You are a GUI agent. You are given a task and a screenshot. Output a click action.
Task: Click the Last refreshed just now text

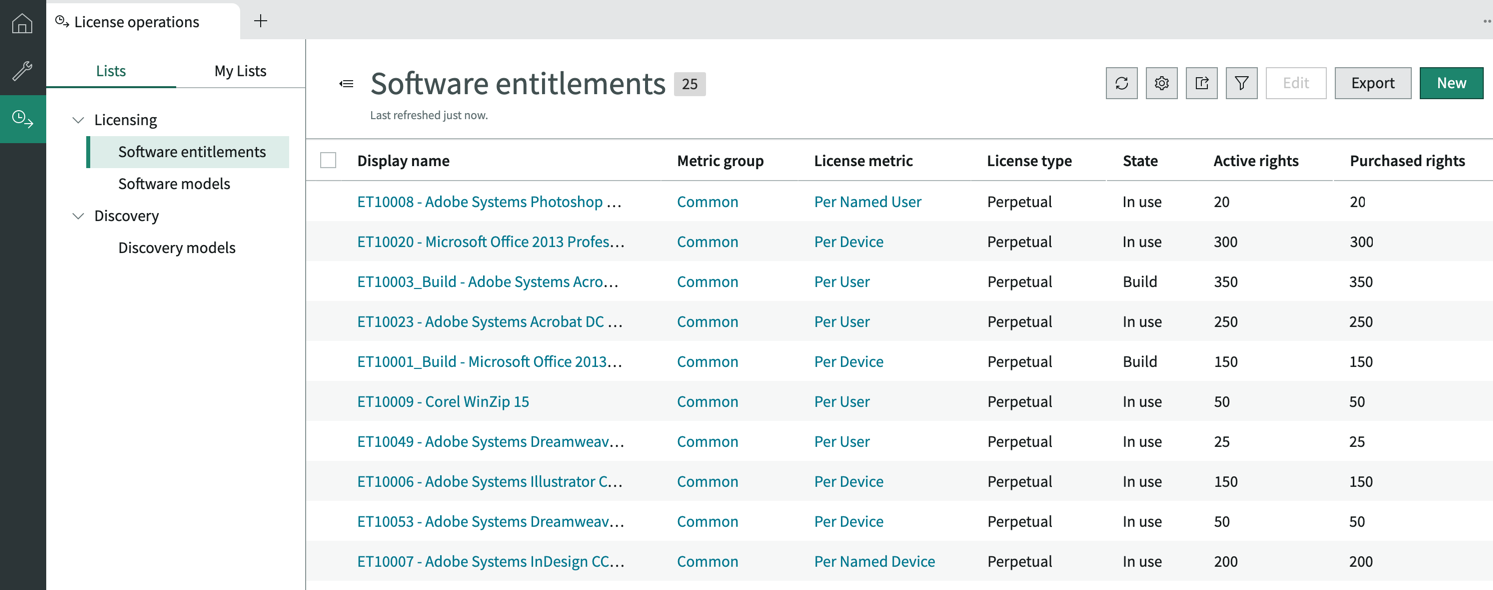[429, 115]
